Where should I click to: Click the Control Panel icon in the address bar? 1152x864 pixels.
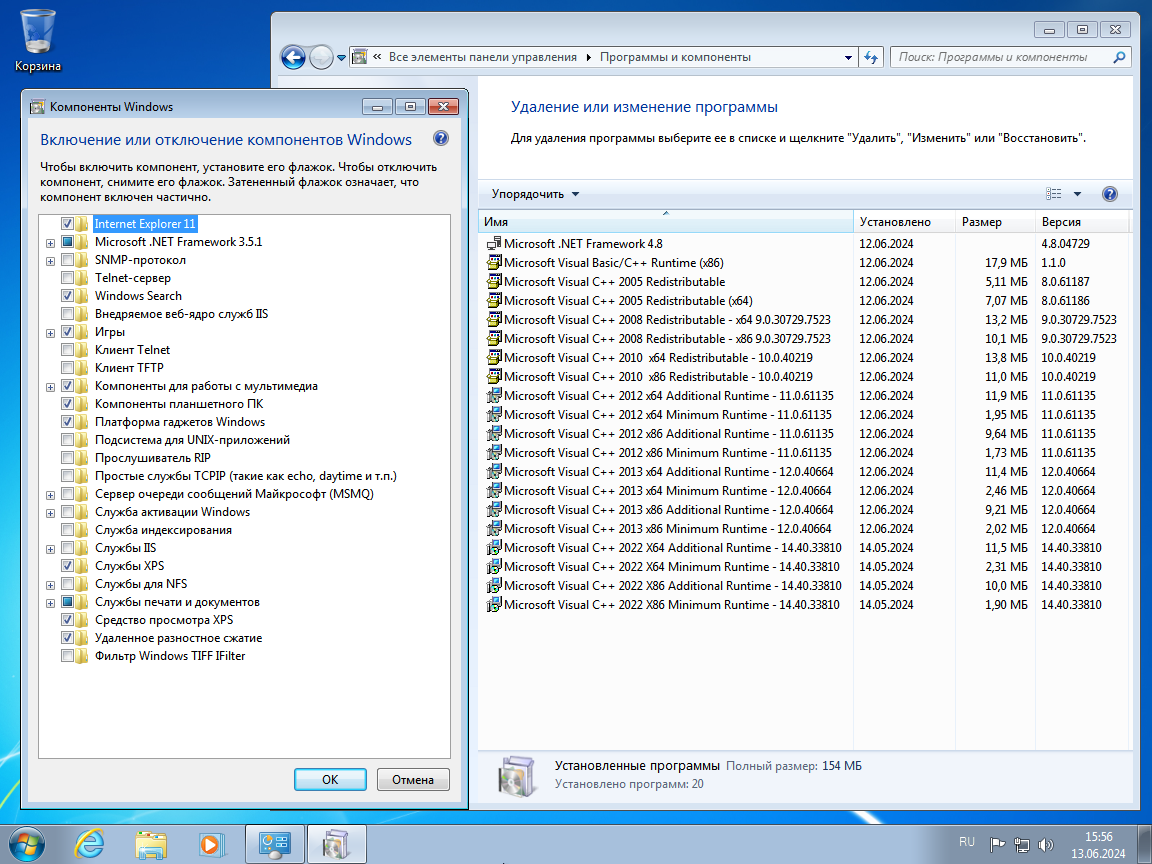tap(359, 57)
